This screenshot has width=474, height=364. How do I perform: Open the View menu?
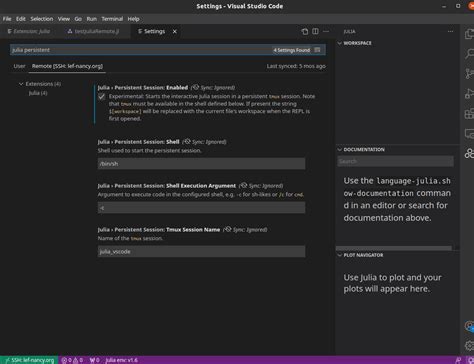(64, 19)
